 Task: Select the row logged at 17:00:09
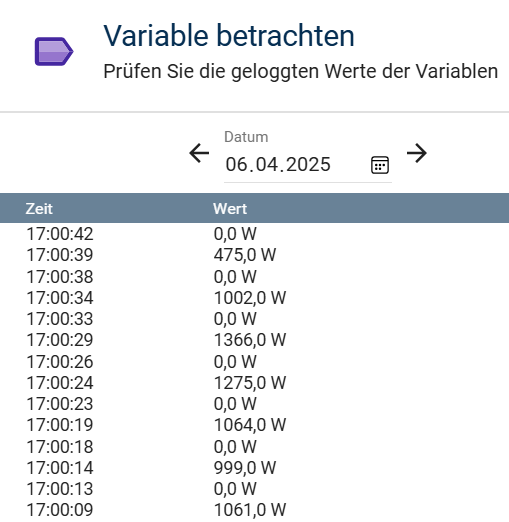click(x=254, y=510)
